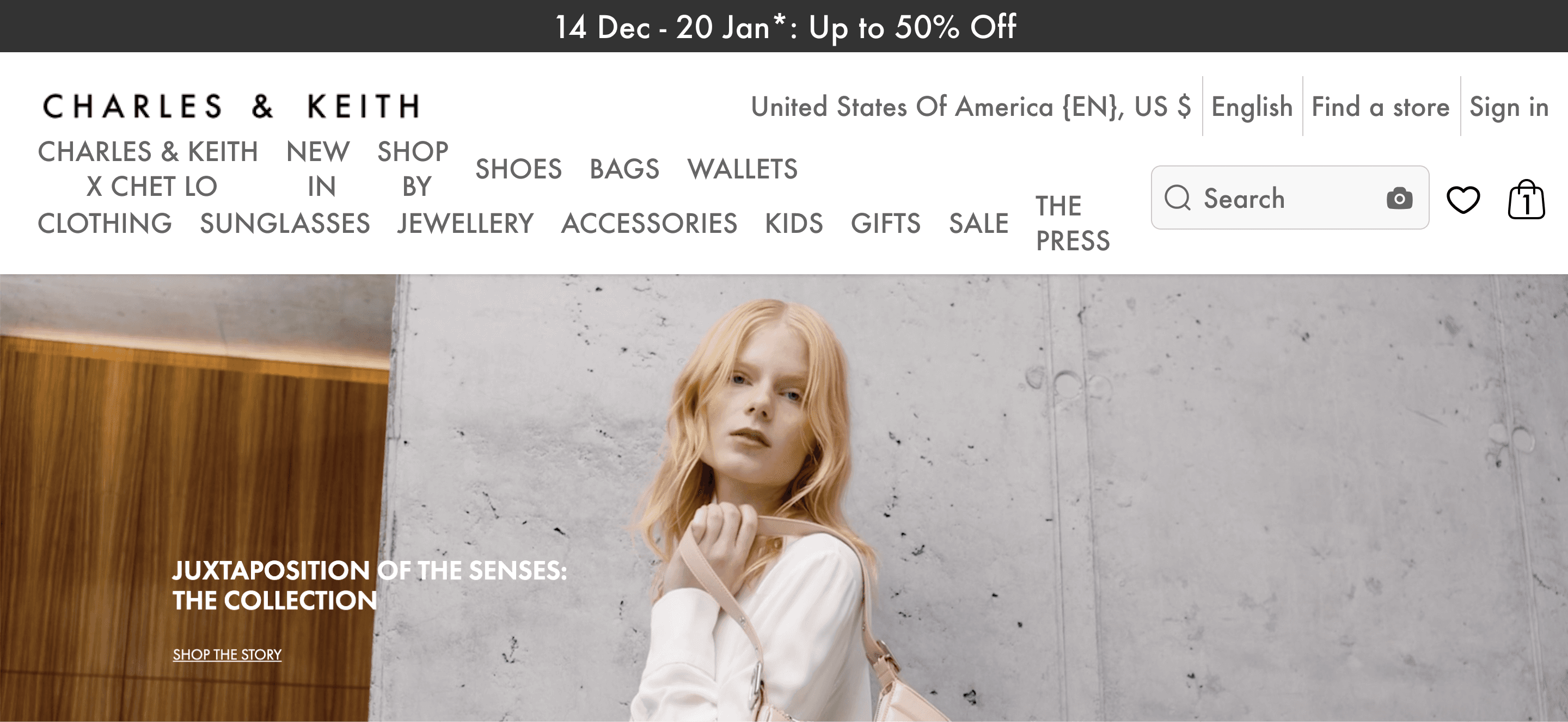1568x722 pixels.
Task: Open the Shoes menu
Action: pyautogui.click(x=519, y=169)
